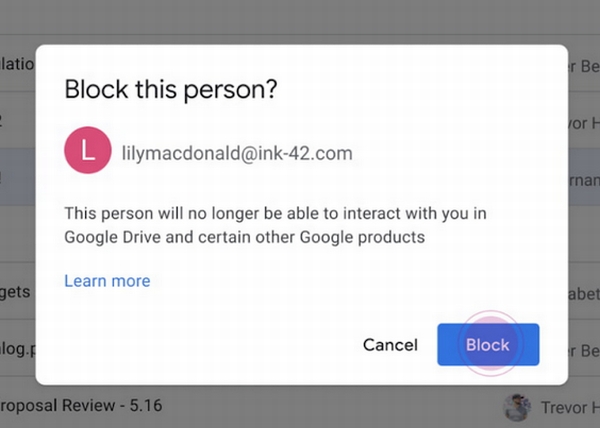Image resolution: width=600 pixels, height=428 pixels.
Task: Select the lilymacdonald@ink-42.com email address
Action: coord(235,154)
